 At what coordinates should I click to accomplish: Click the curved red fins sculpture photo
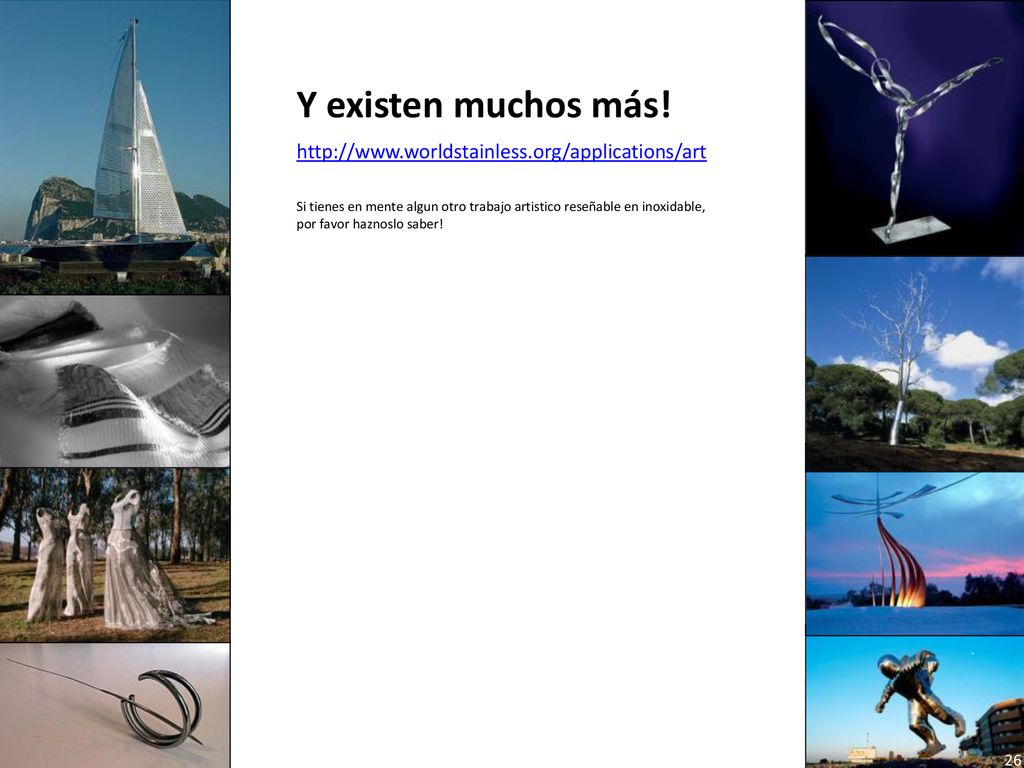[914, 554]
